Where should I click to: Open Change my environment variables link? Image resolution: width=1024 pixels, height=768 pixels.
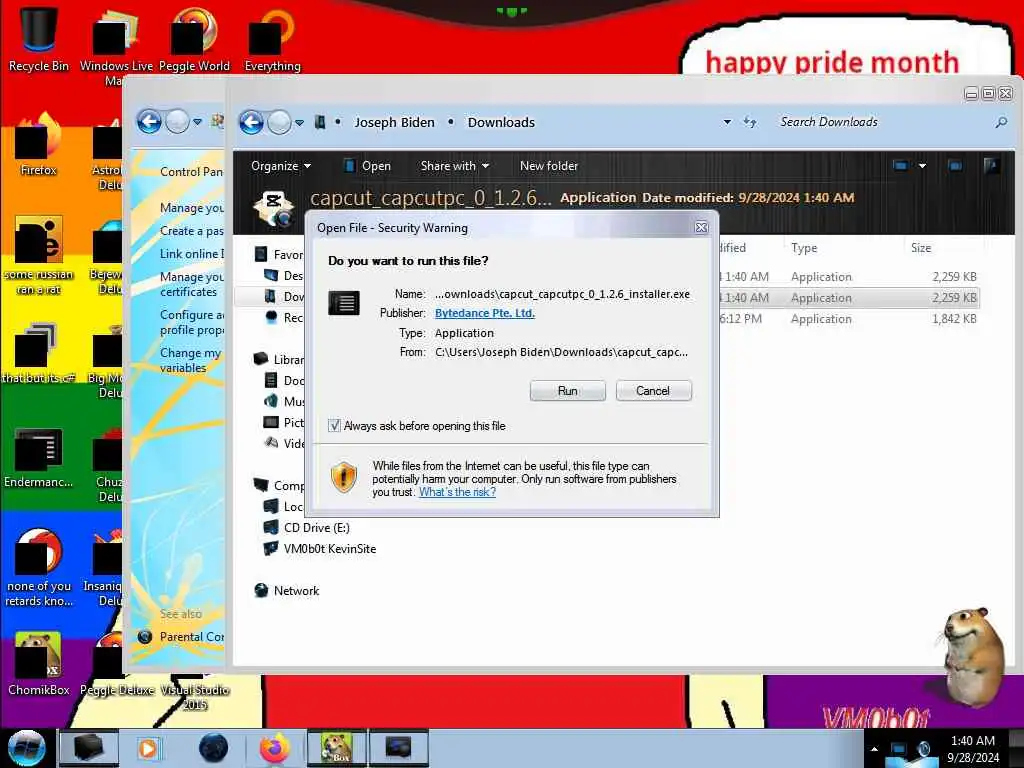pyautogui.click(x=190, y=360)
